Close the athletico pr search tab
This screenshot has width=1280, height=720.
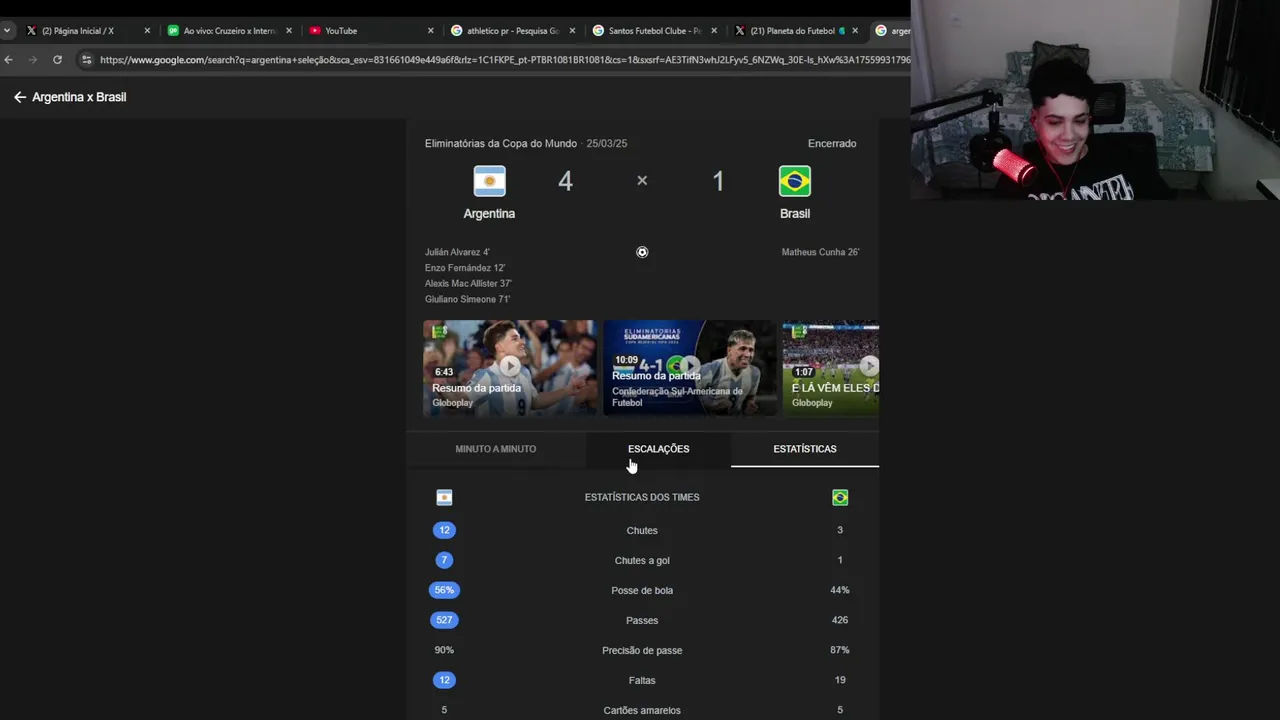coord(573,31)
